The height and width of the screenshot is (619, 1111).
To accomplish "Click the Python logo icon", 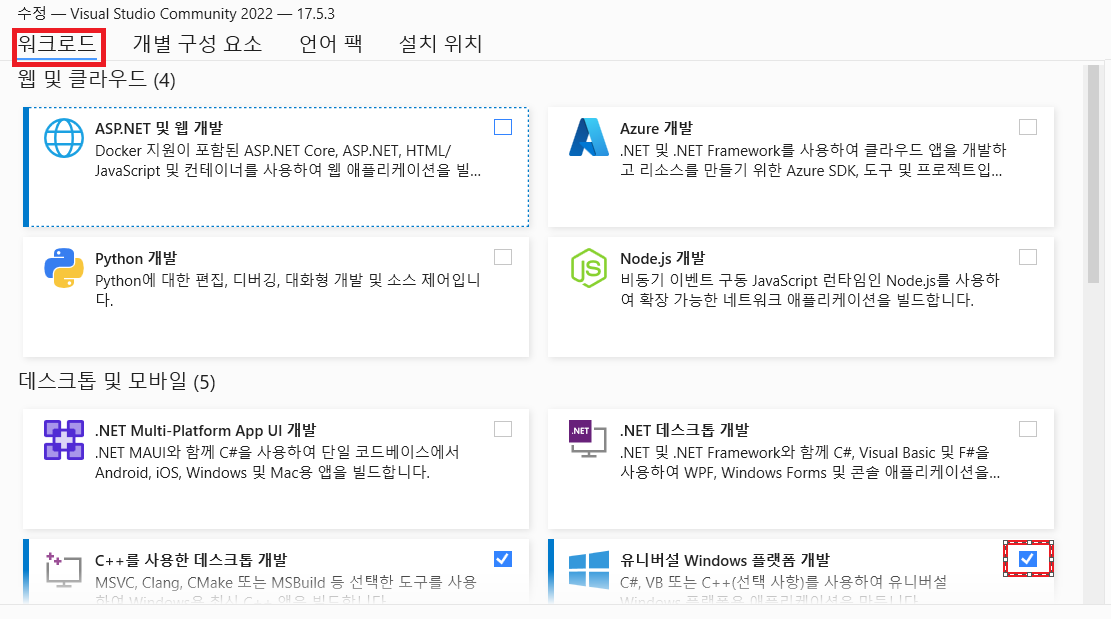I will click(x=64, y=268).
